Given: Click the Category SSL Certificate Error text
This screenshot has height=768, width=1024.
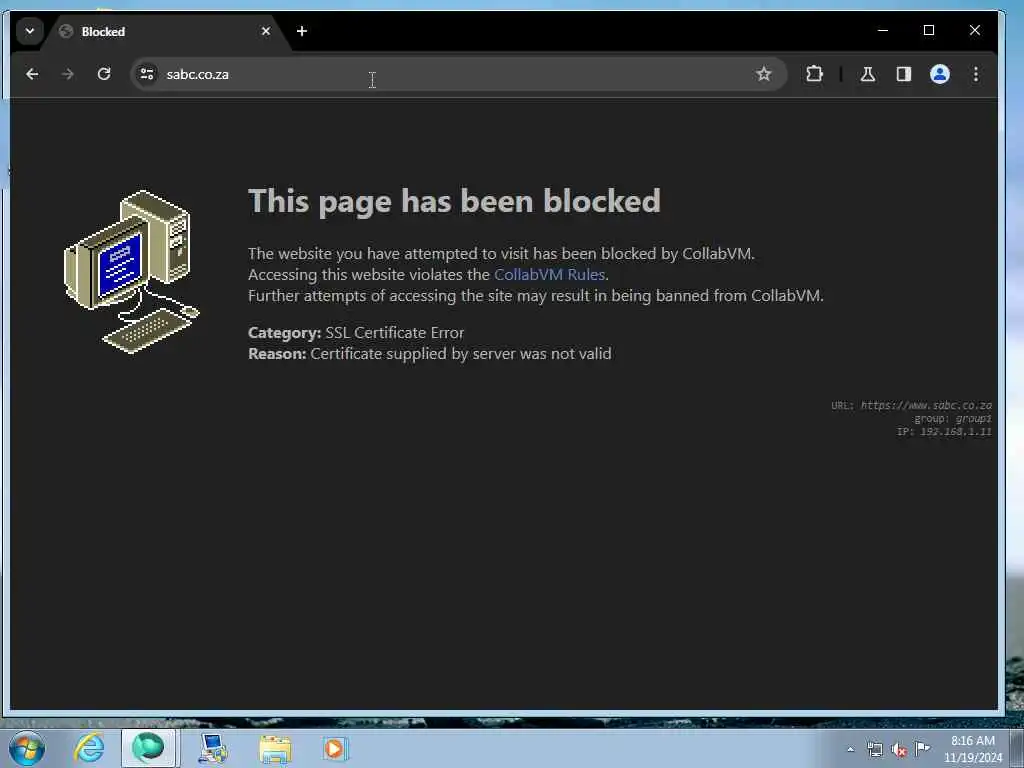Looking at the screenshot, I should click(x=356, y=332).
